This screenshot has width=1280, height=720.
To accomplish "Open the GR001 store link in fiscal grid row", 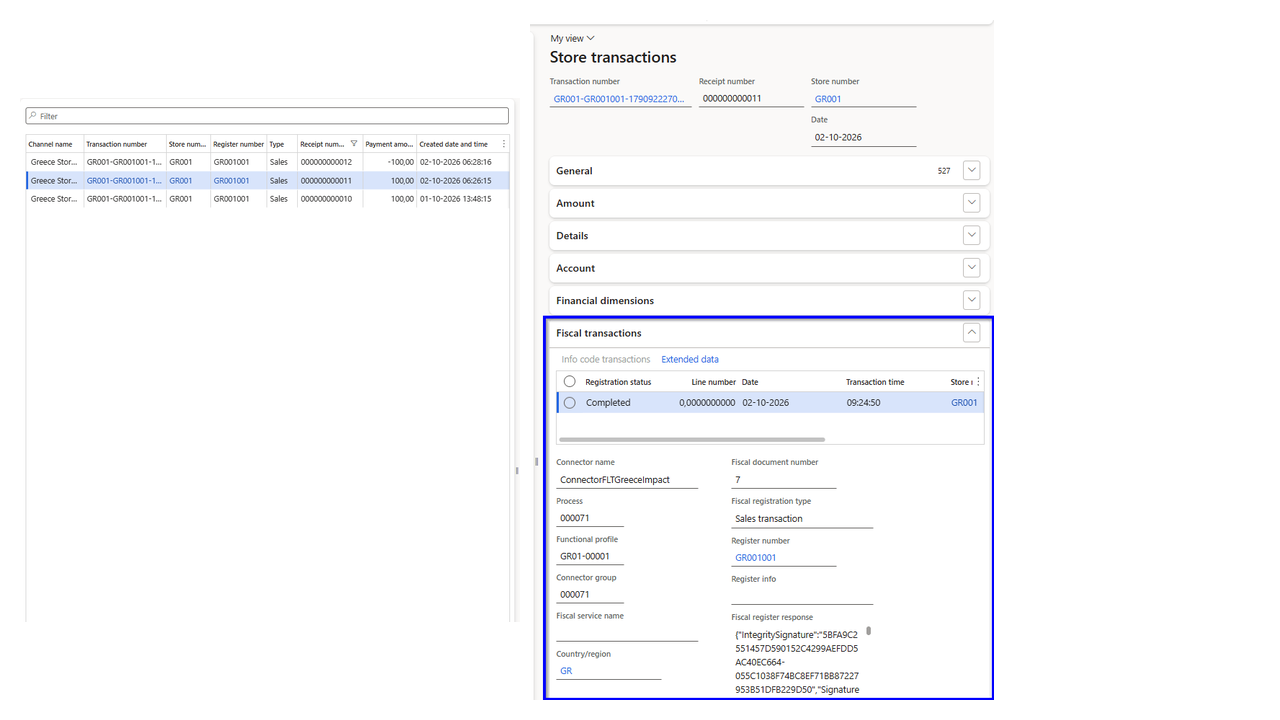I will (x=964, y=403).
